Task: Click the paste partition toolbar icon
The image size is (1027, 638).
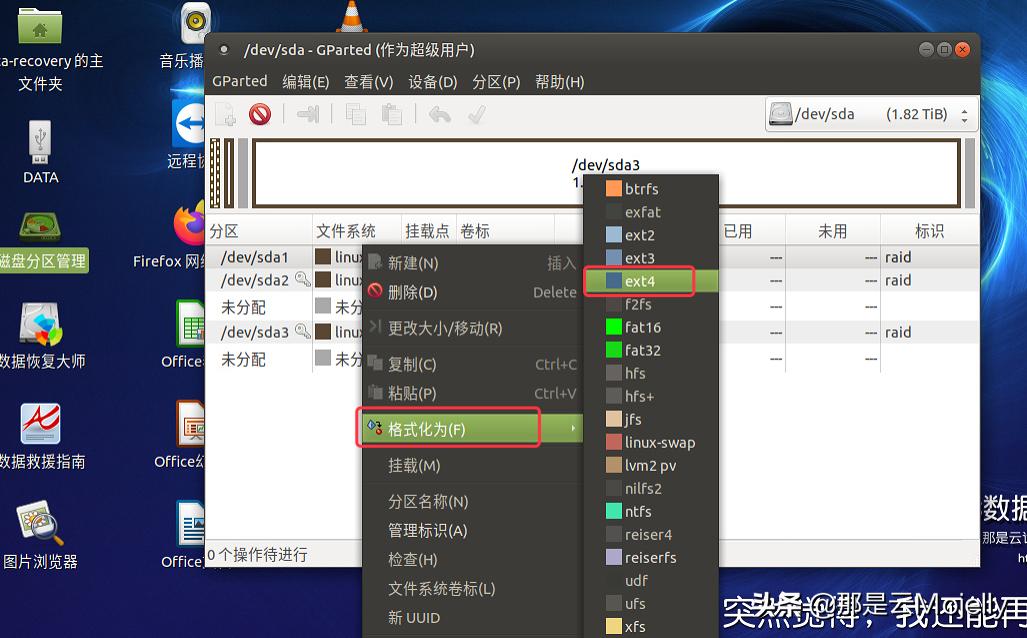Action: tap(390, 114)
